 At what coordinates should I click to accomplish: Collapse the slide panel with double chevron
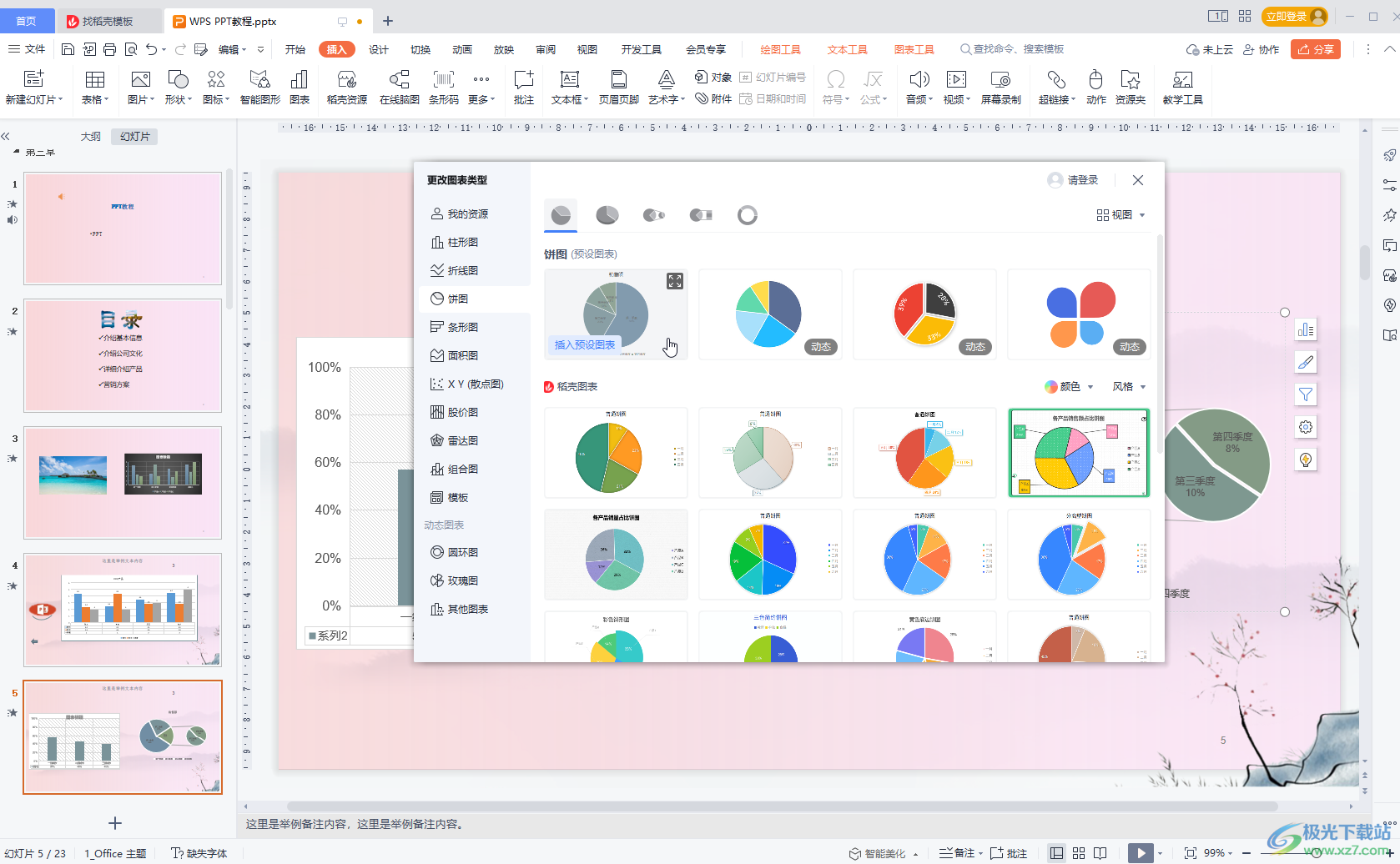click(5, 136)
